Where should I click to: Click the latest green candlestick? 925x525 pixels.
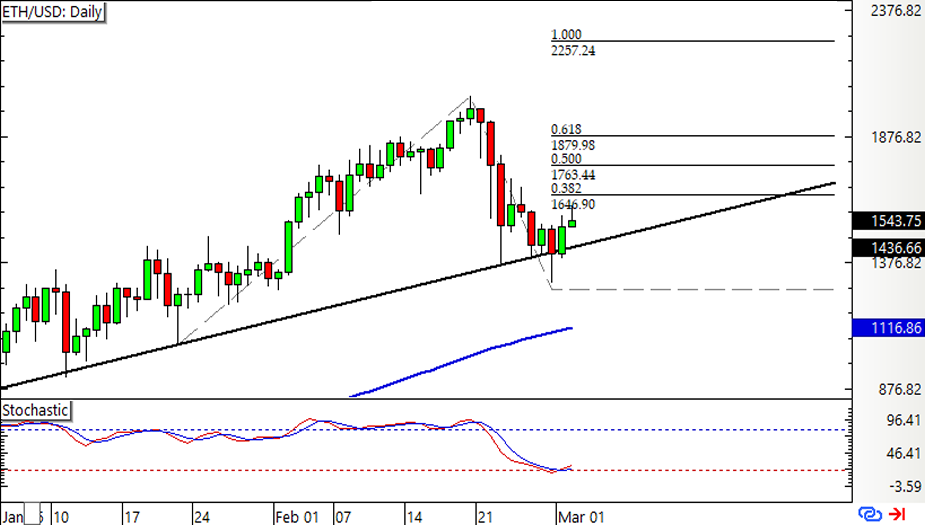click(572, 223)
